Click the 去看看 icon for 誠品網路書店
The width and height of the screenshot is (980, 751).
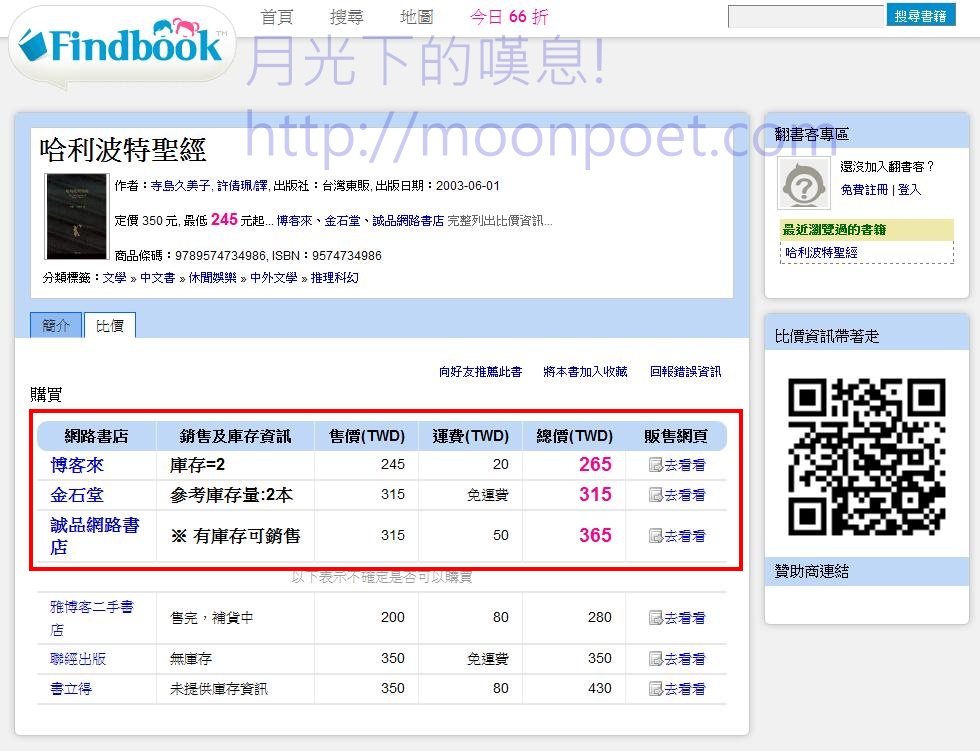(656, 536)
